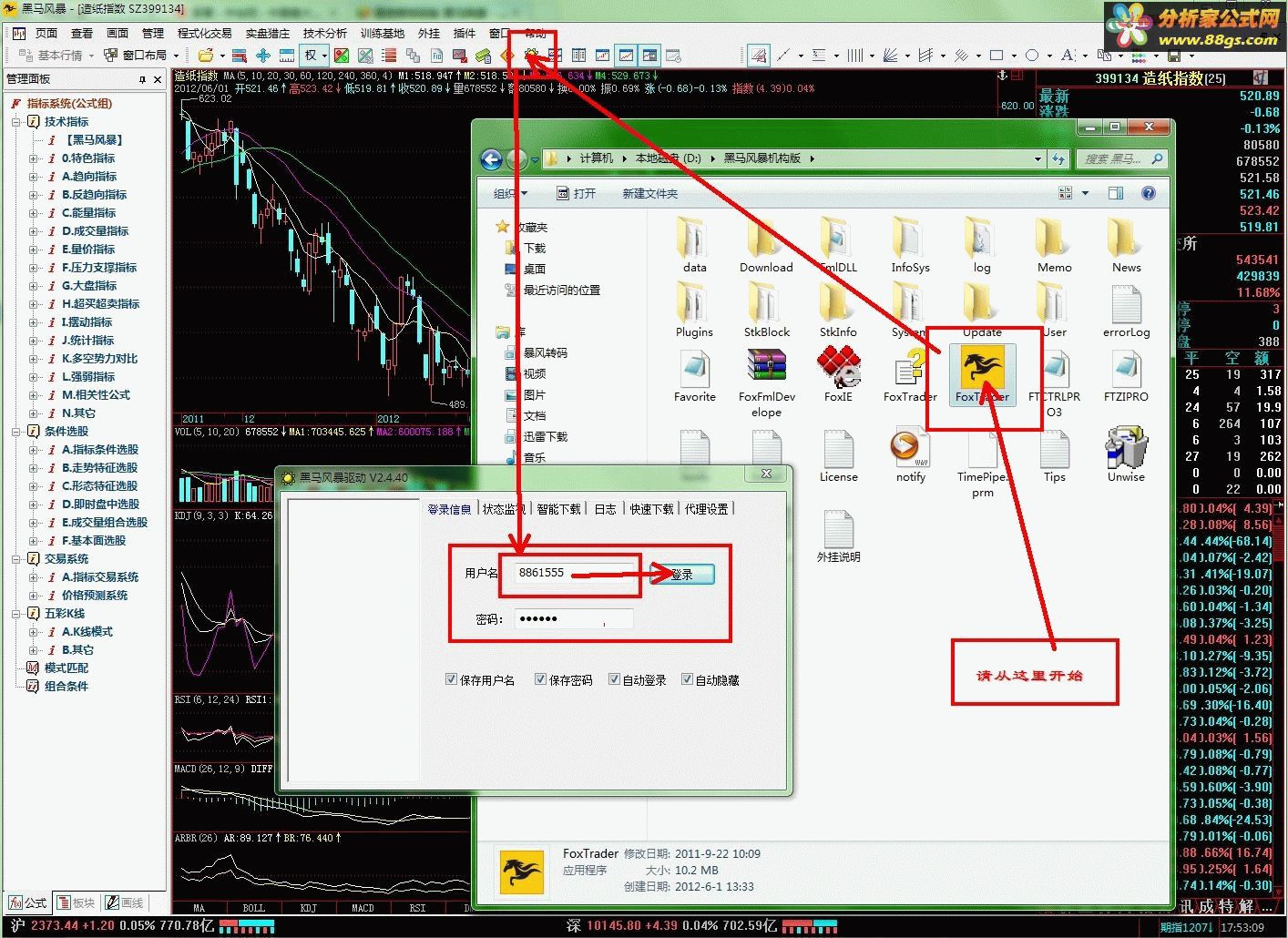Collapse the 条件选股 tree node
The width and height of the screenshot is (1288, 938).
pyautogui.click(x=16, y=431)
